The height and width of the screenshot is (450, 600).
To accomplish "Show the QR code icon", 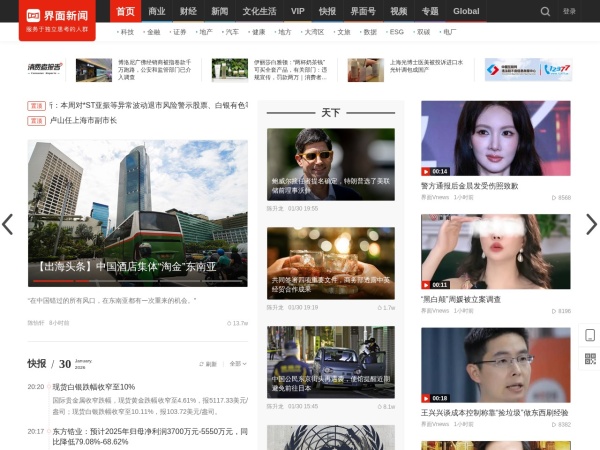I will point(590,358).
